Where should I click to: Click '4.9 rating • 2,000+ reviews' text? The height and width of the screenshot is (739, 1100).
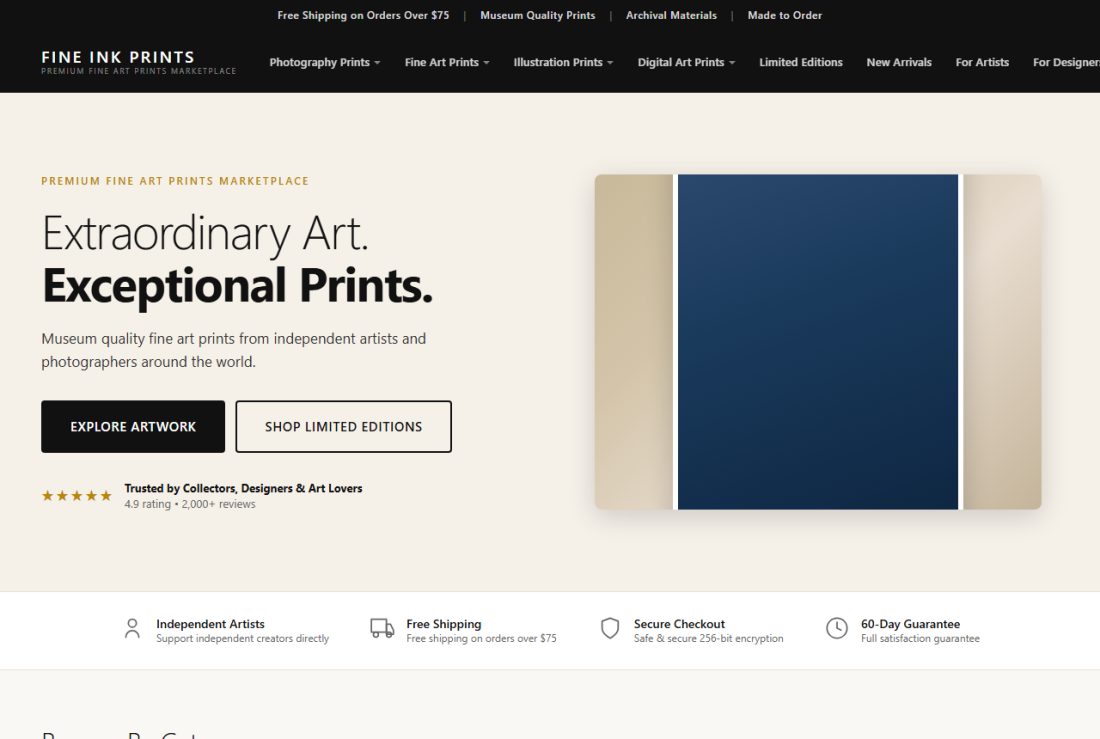pyautogui.click(x=190, y=504)
